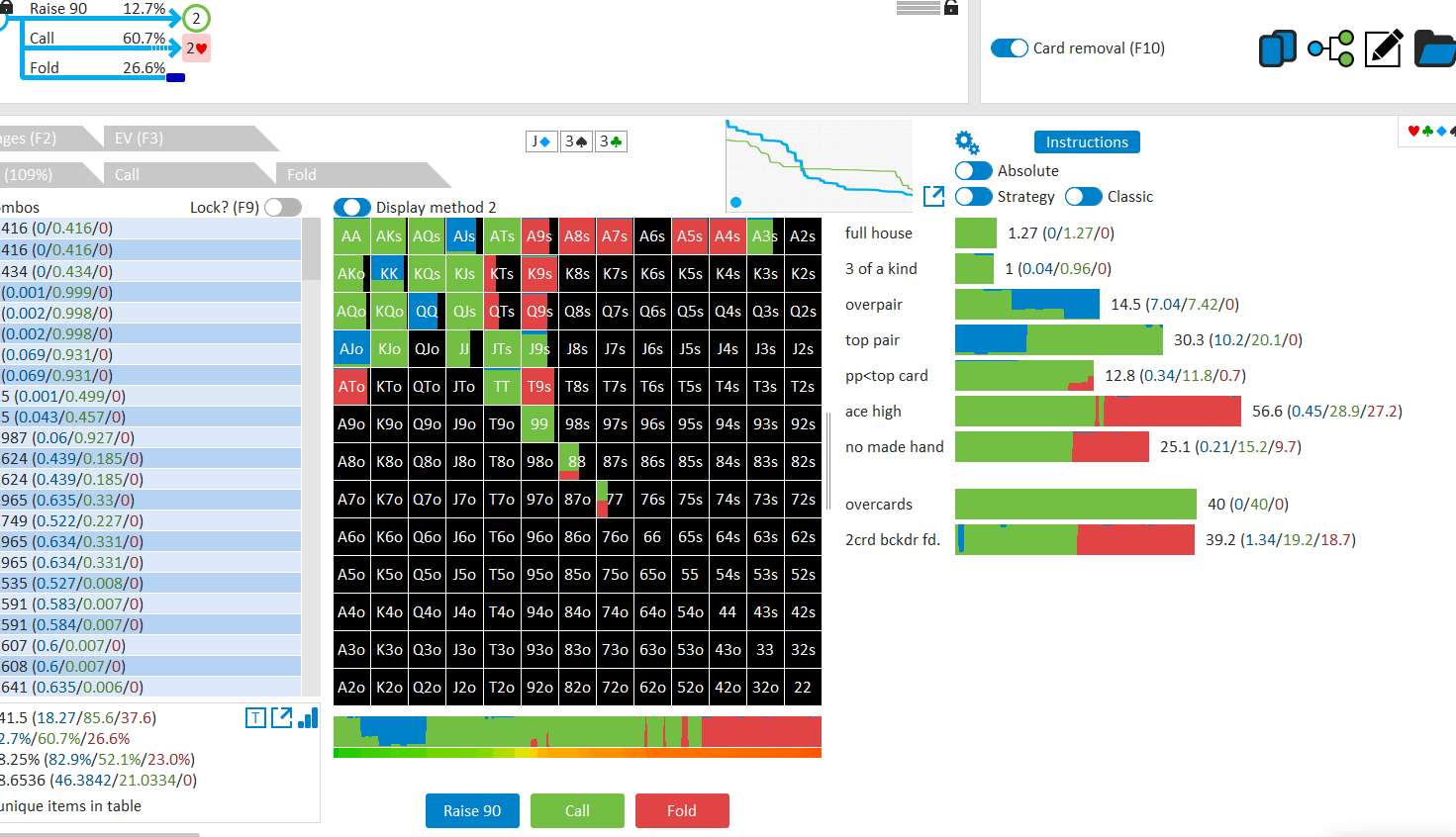Click the padlock icon at top

coord(951,8)
